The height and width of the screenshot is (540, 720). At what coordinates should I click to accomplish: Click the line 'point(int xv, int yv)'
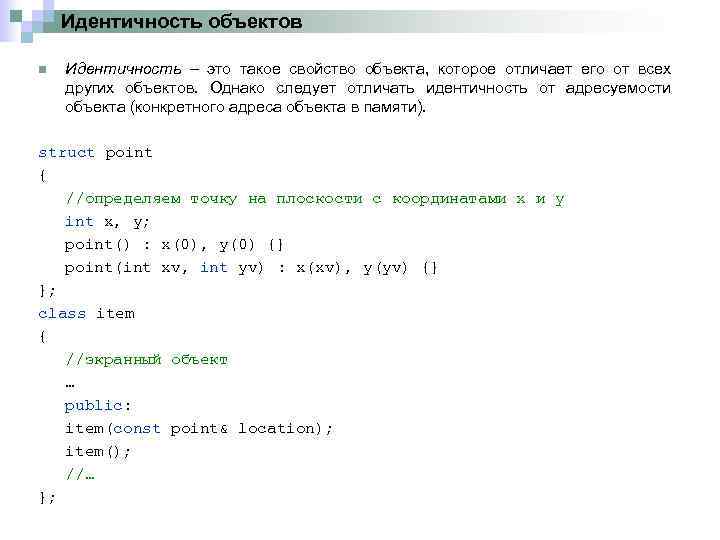[164, 268]
